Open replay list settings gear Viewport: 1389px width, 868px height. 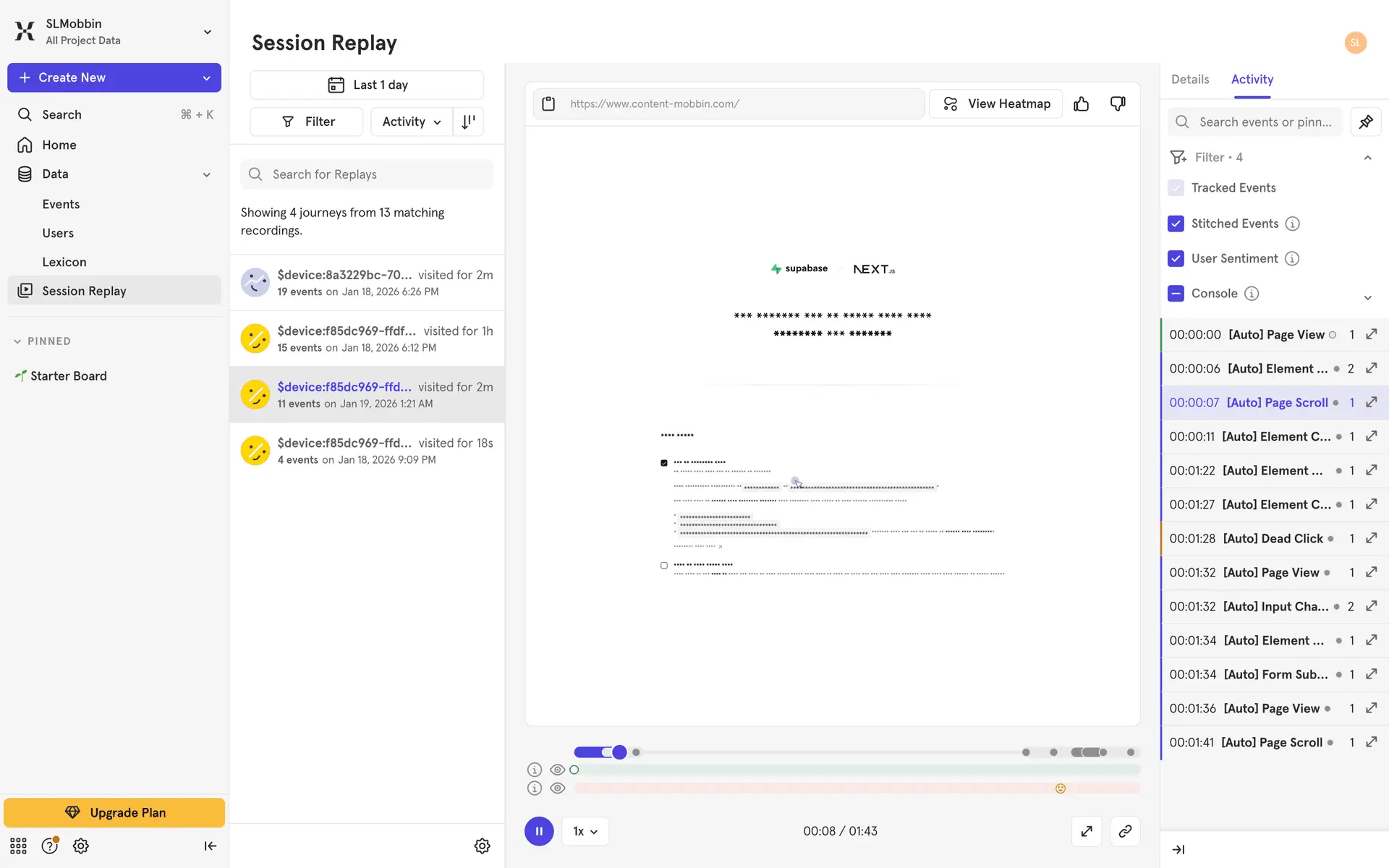482,846
